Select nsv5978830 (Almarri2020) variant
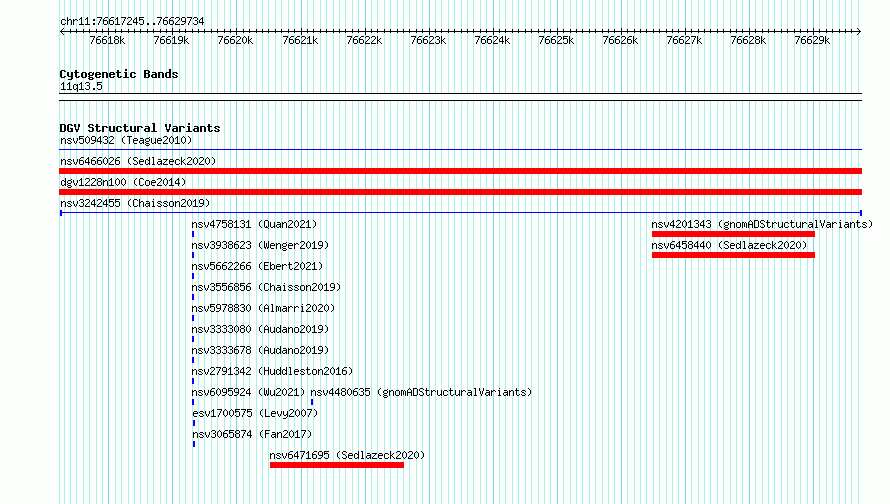 pyautogui.click(x=263, y=308)
